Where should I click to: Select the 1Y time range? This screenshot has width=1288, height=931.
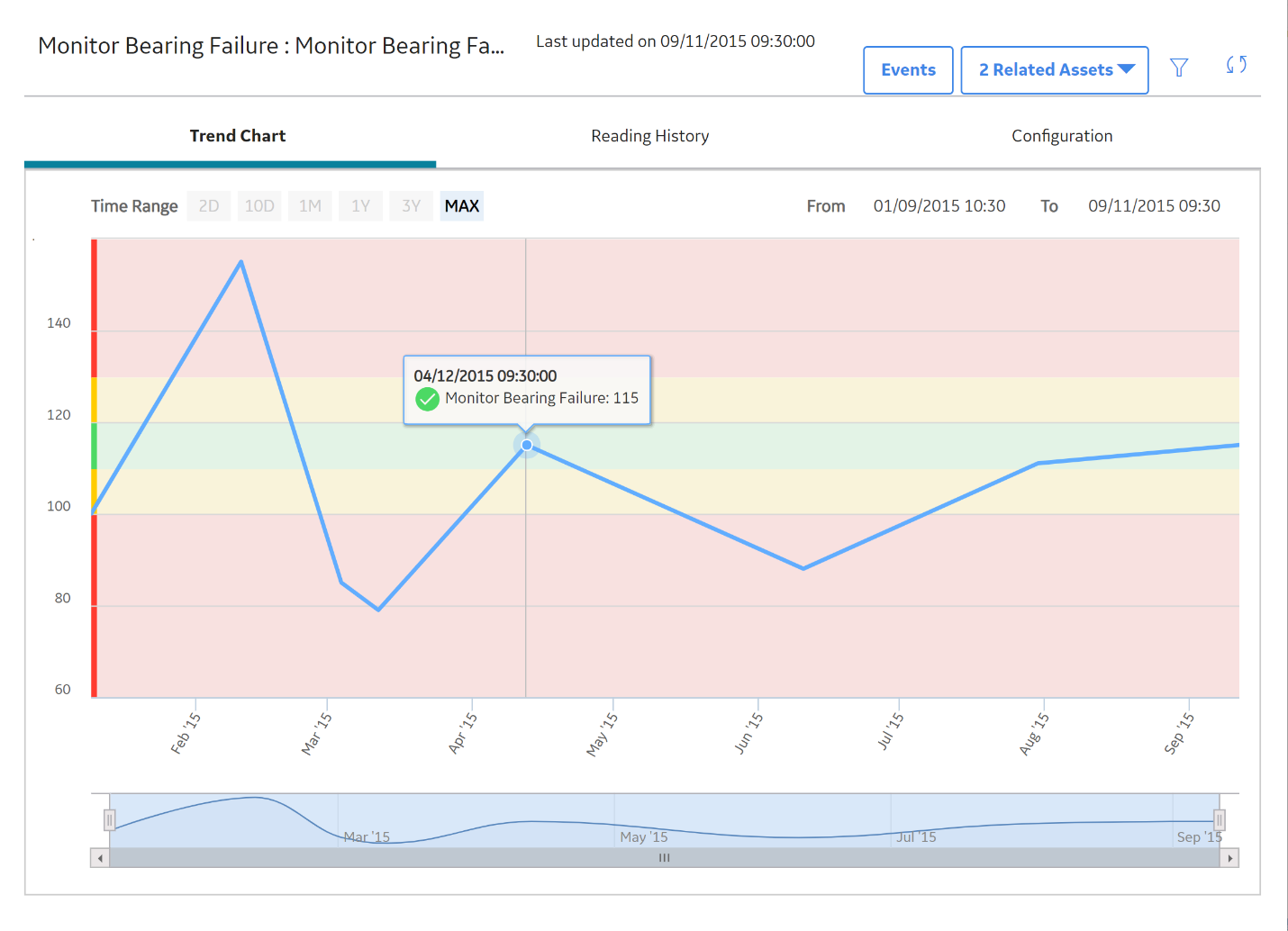(x=361, y=206)
